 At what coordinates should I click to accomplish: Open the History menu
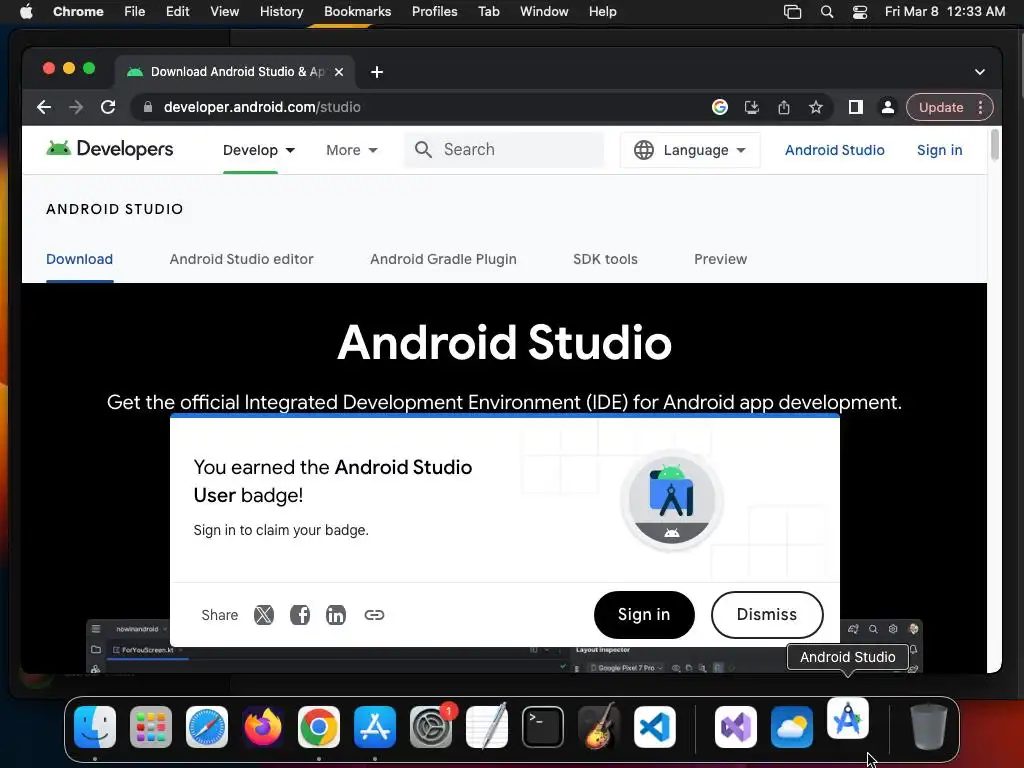tap(281, 12)
